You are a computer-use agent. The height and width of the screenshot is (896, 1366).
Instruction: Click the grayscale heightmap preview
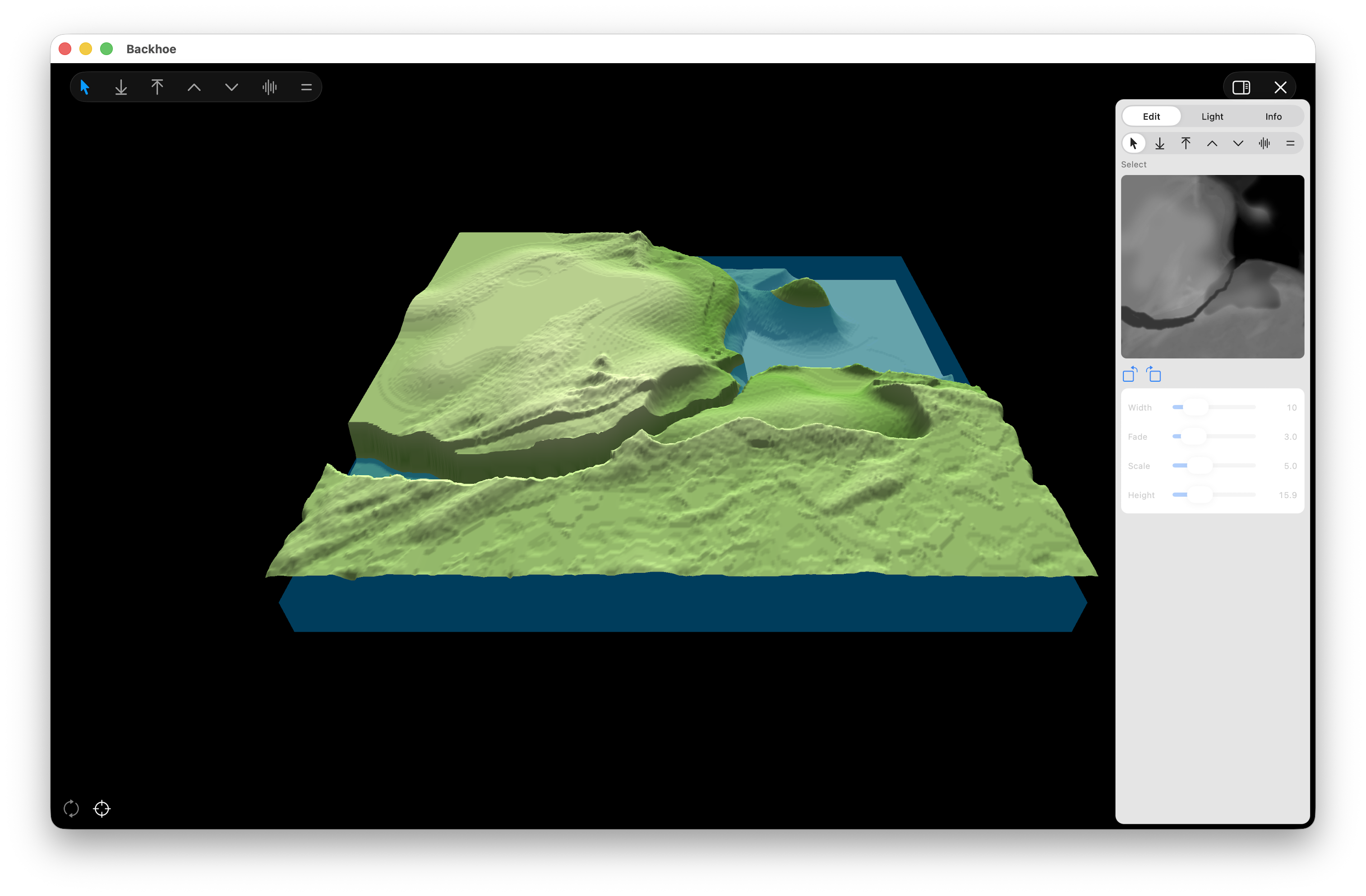coord(1212,267)
